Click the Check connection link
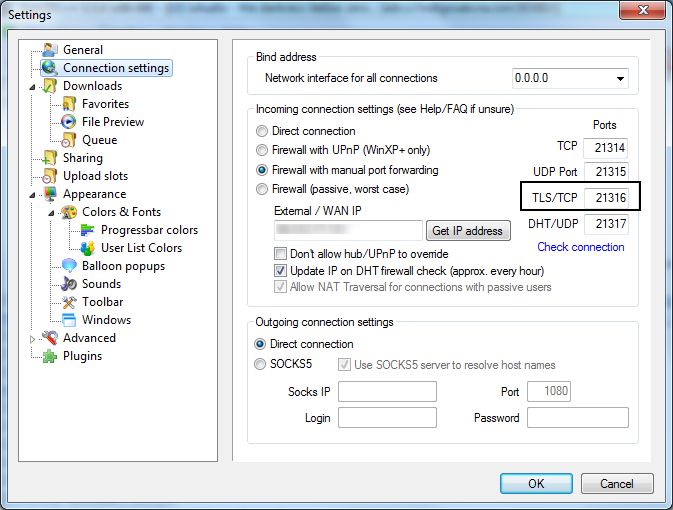The height and width of the screenshot is (510, 673). tap(581, 247)
